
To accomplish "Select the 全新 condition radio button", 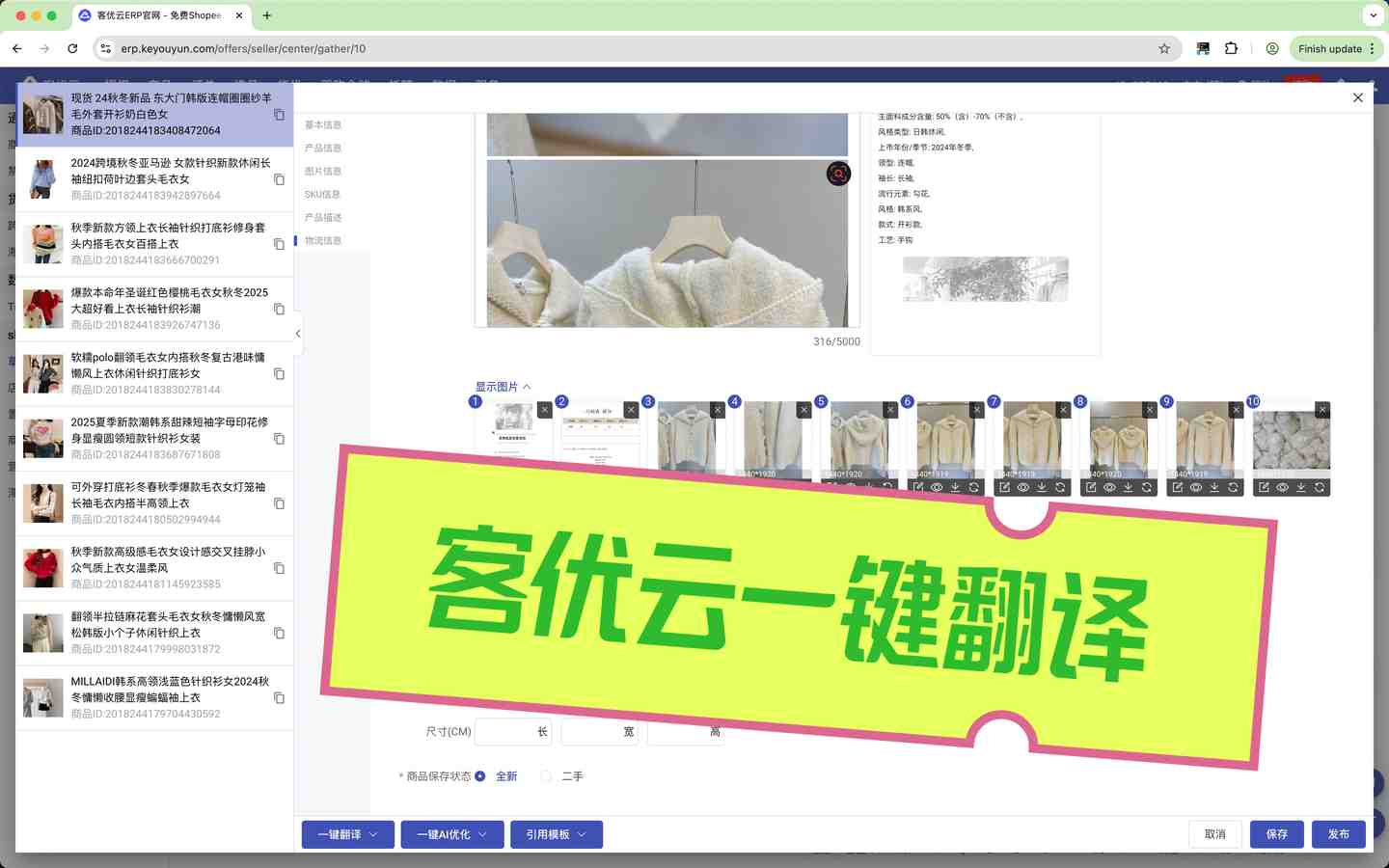I will [x=480, y=776].
